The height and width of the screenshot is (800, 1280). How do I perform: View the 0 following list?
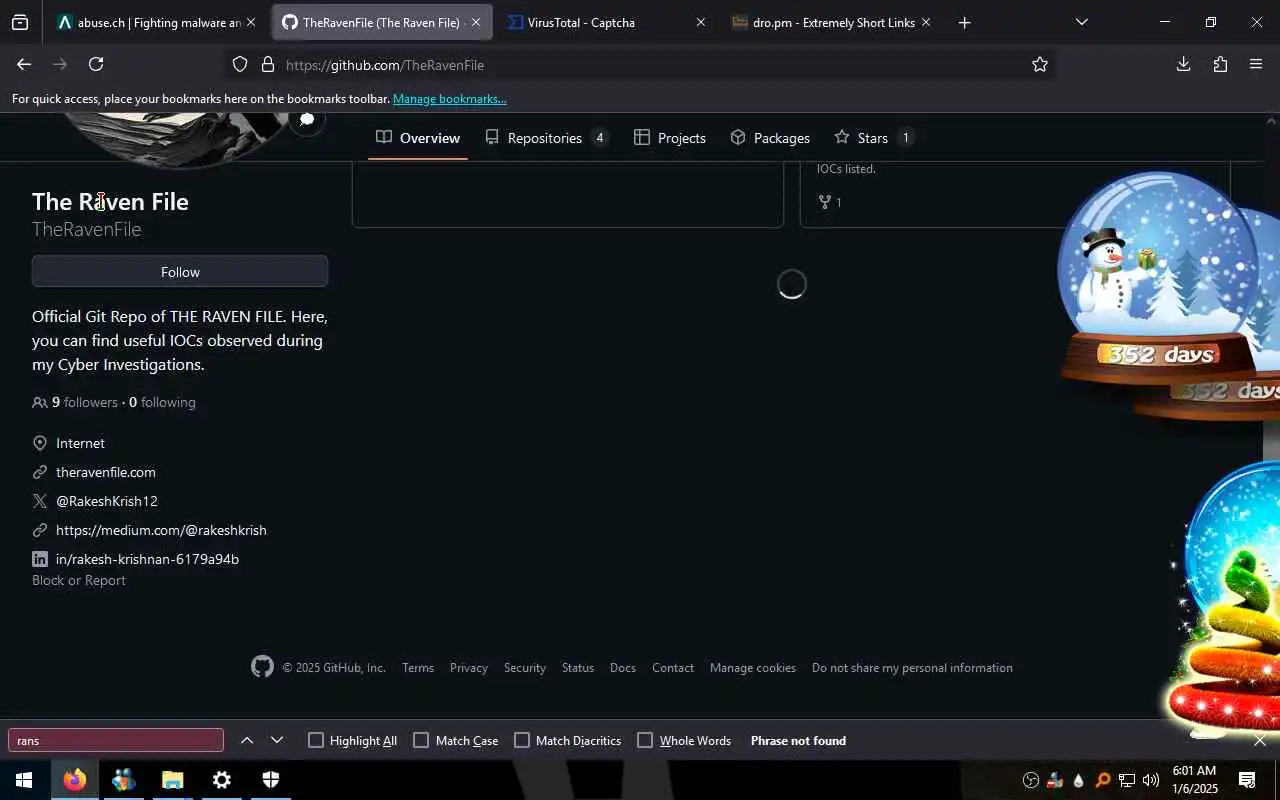162,402
